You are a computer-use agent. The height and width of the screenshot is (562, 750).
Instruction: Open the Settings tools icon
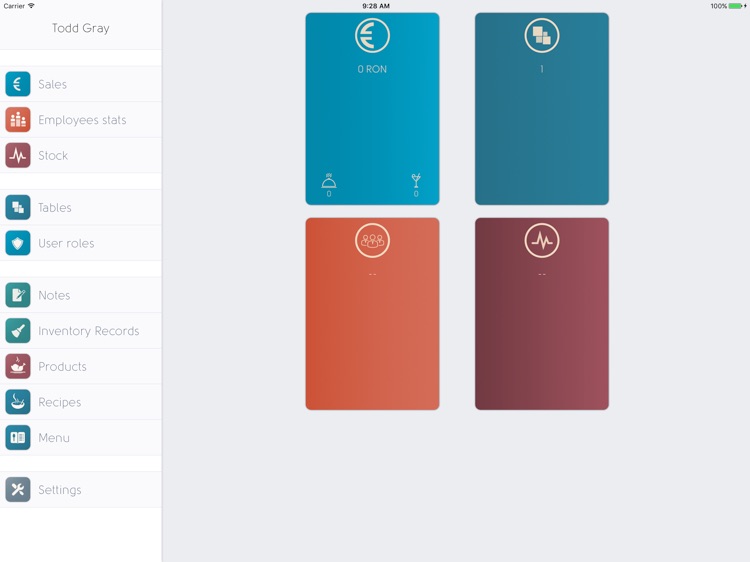(x=18, y=490)
